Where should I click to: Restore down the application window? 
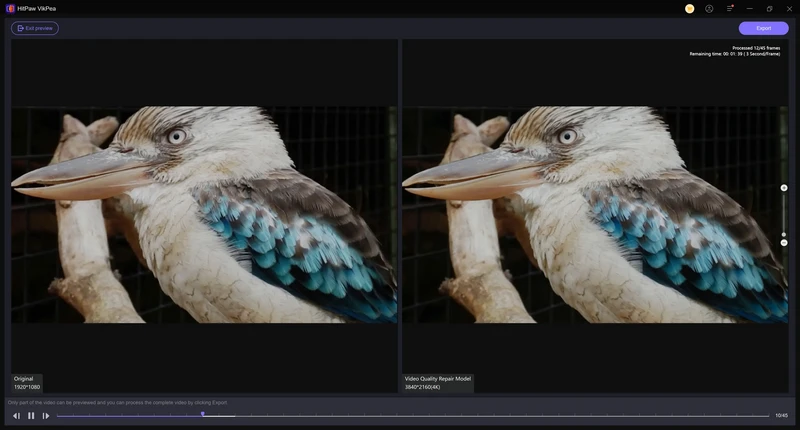769,8
